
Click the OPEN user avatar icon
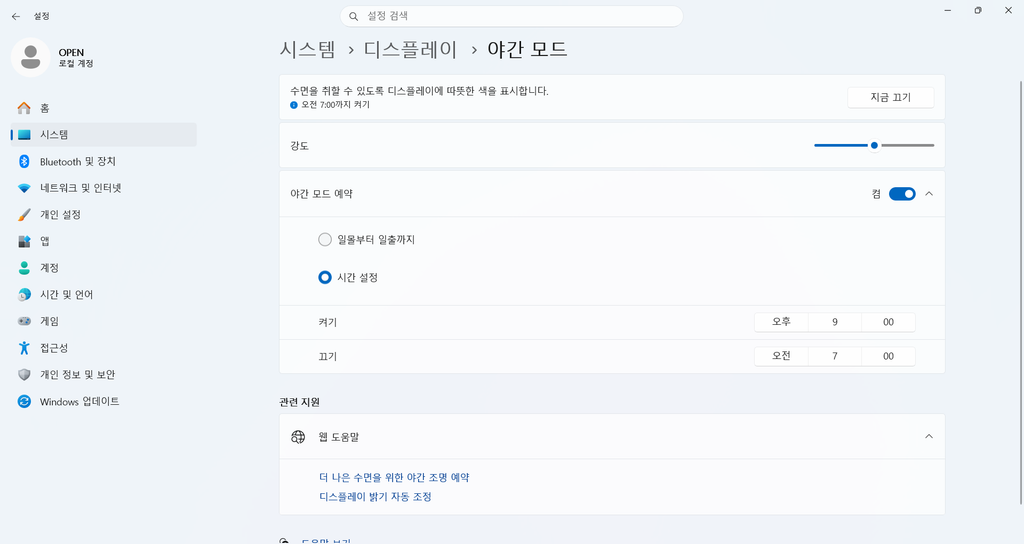(31, 57)
